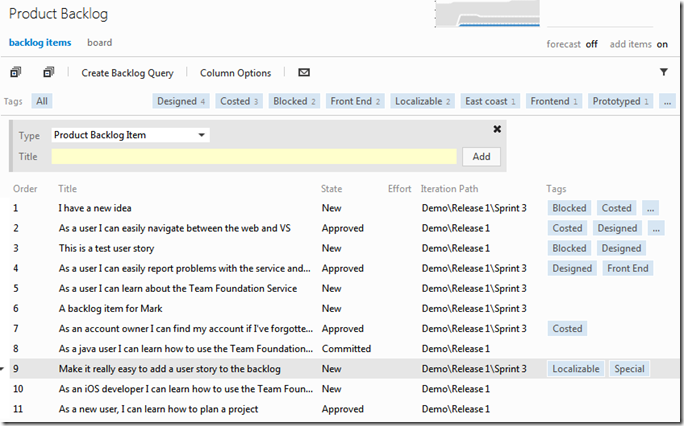Click Costed tag on row 7

pos(567,328)
